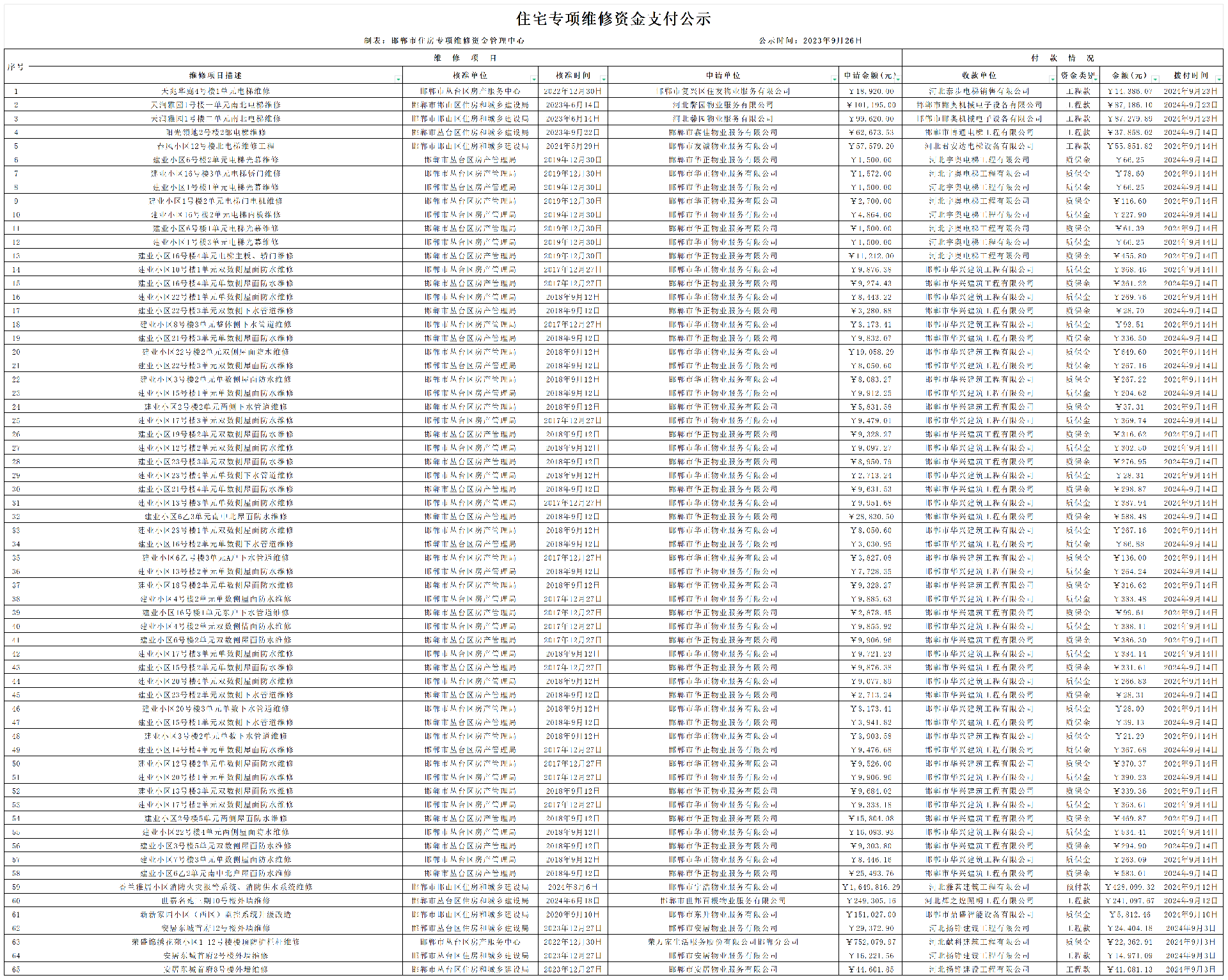The image size is (1228, 980).
Task: Select approval date 2024年6月18日 in row 60
Action: click(572, 901)
